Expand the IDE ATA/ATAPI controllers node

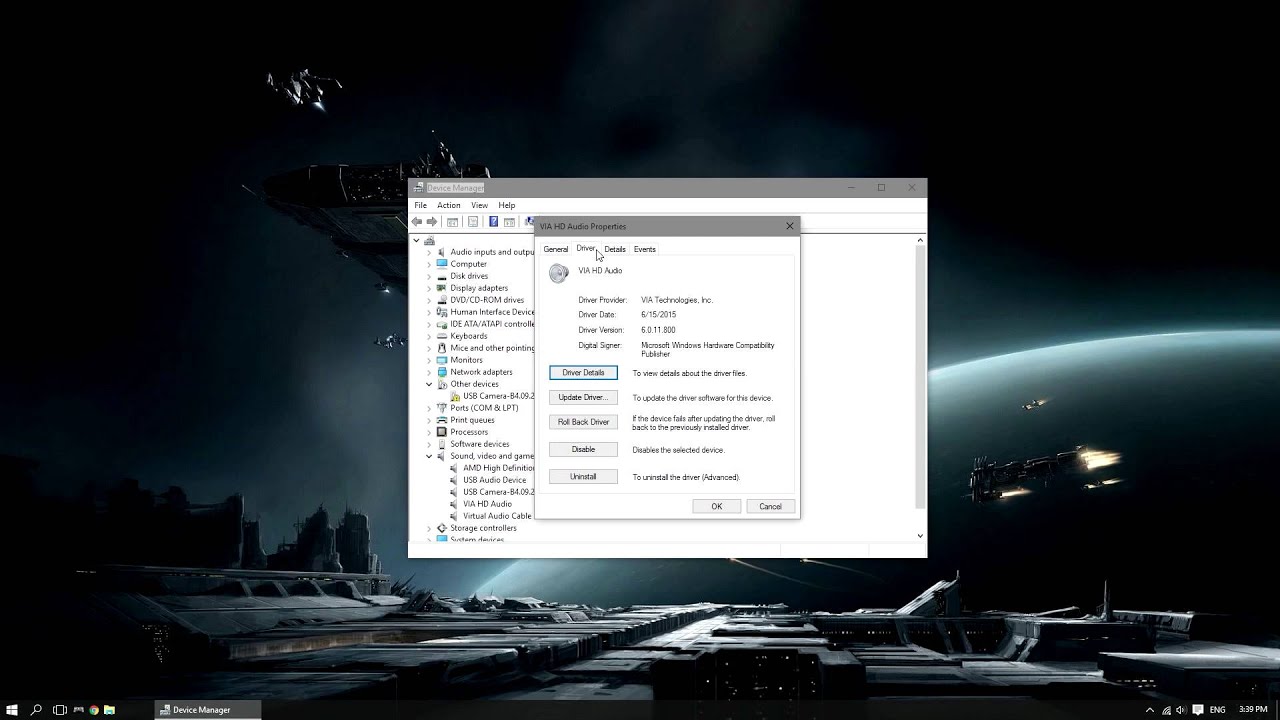click(x=429, y=324)
